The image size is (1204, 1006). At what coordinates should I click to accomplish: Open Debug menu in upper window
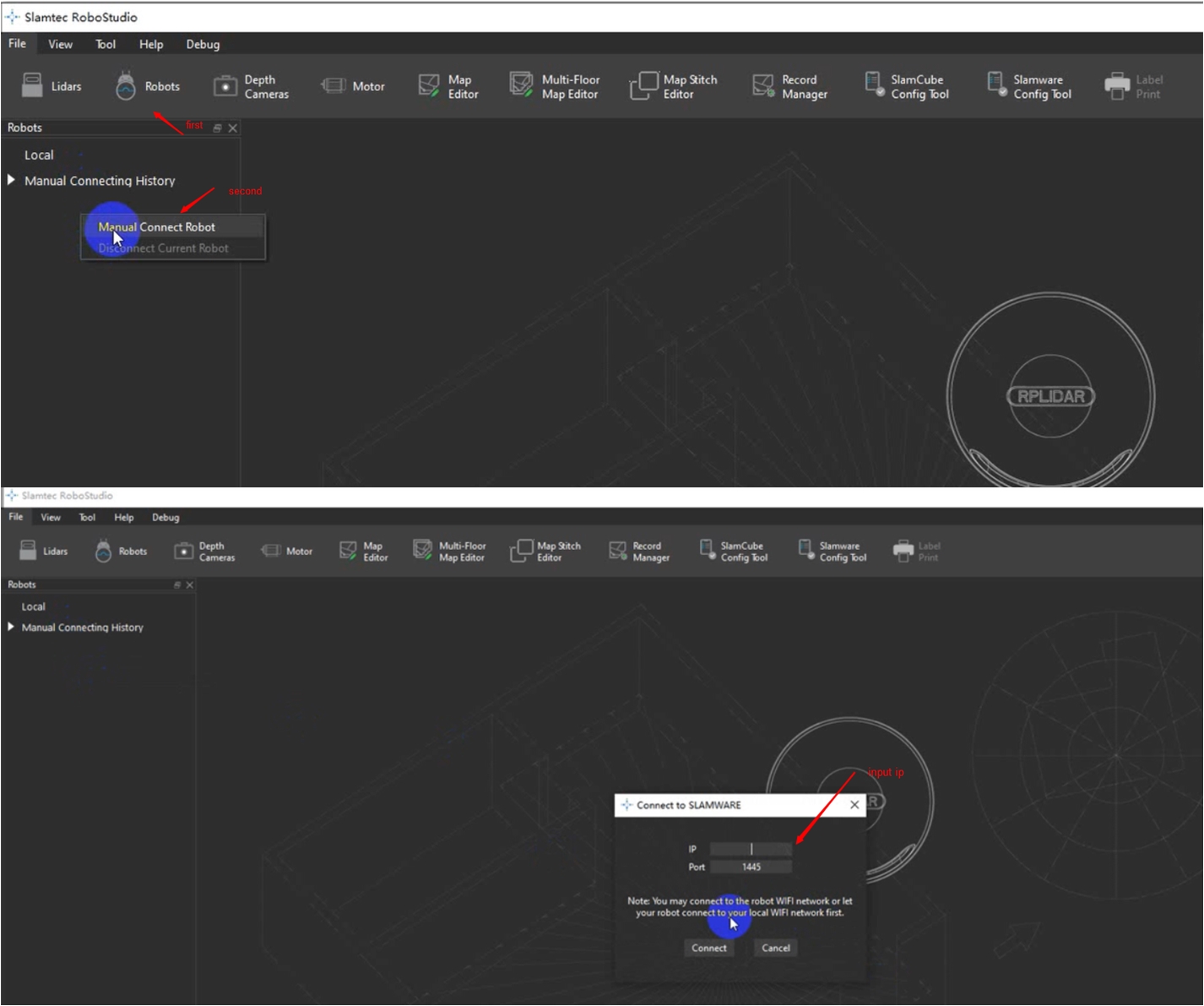pyautogui.click(x=203, y=44)
